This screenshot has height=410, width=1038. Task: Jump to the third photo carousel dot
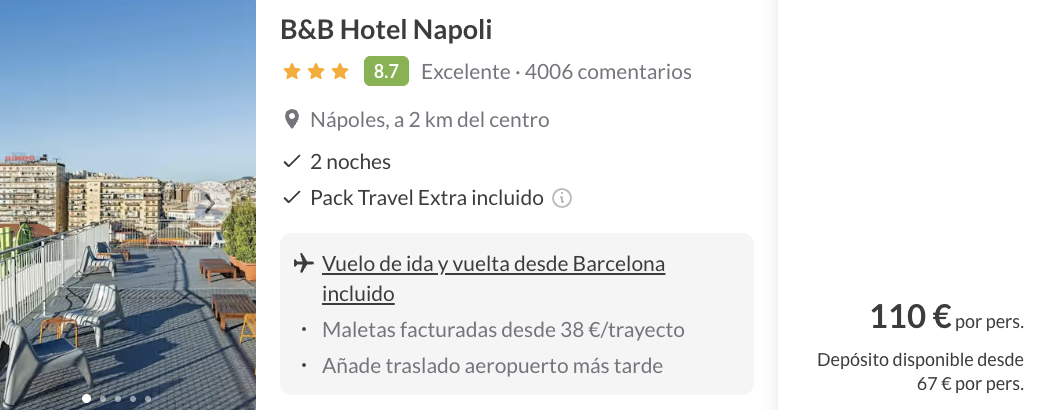coord(117,398)
